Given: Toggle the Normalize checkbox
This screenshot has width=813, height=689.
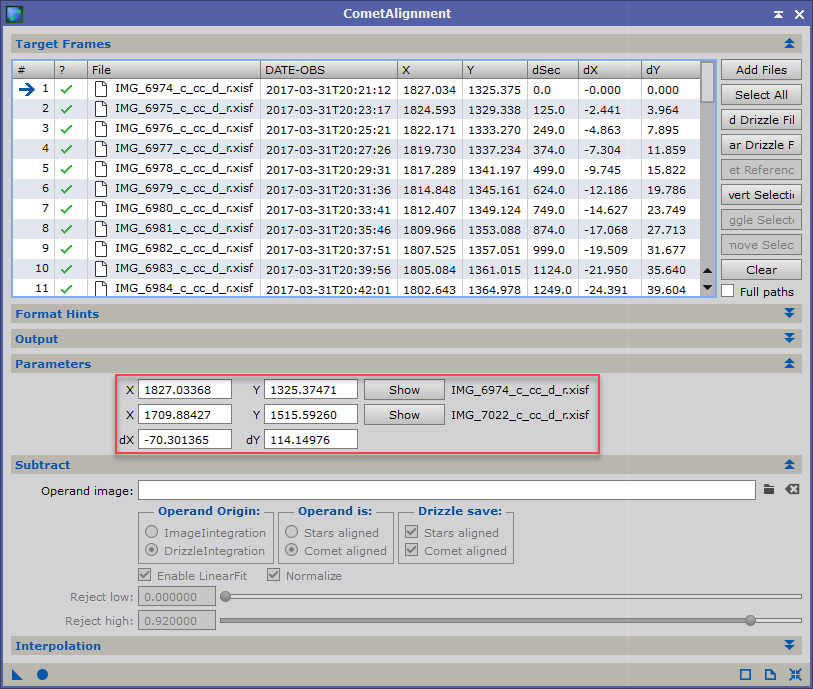Looking at the screenshot, I should [x=274, y=575].
